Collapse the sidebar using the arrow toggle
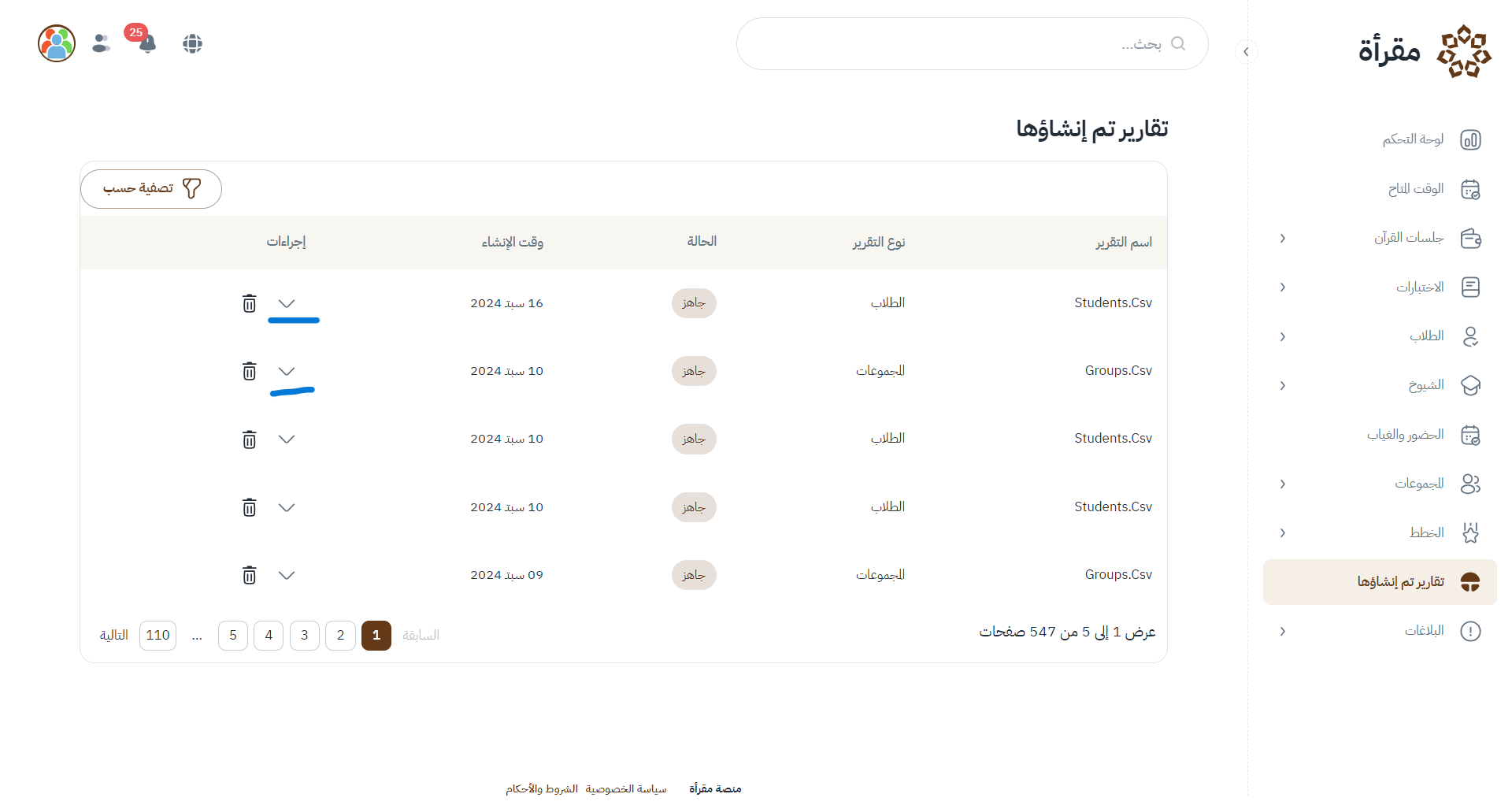The image size is (1512, 805). pyautogui.click(x=1246, y=52)
